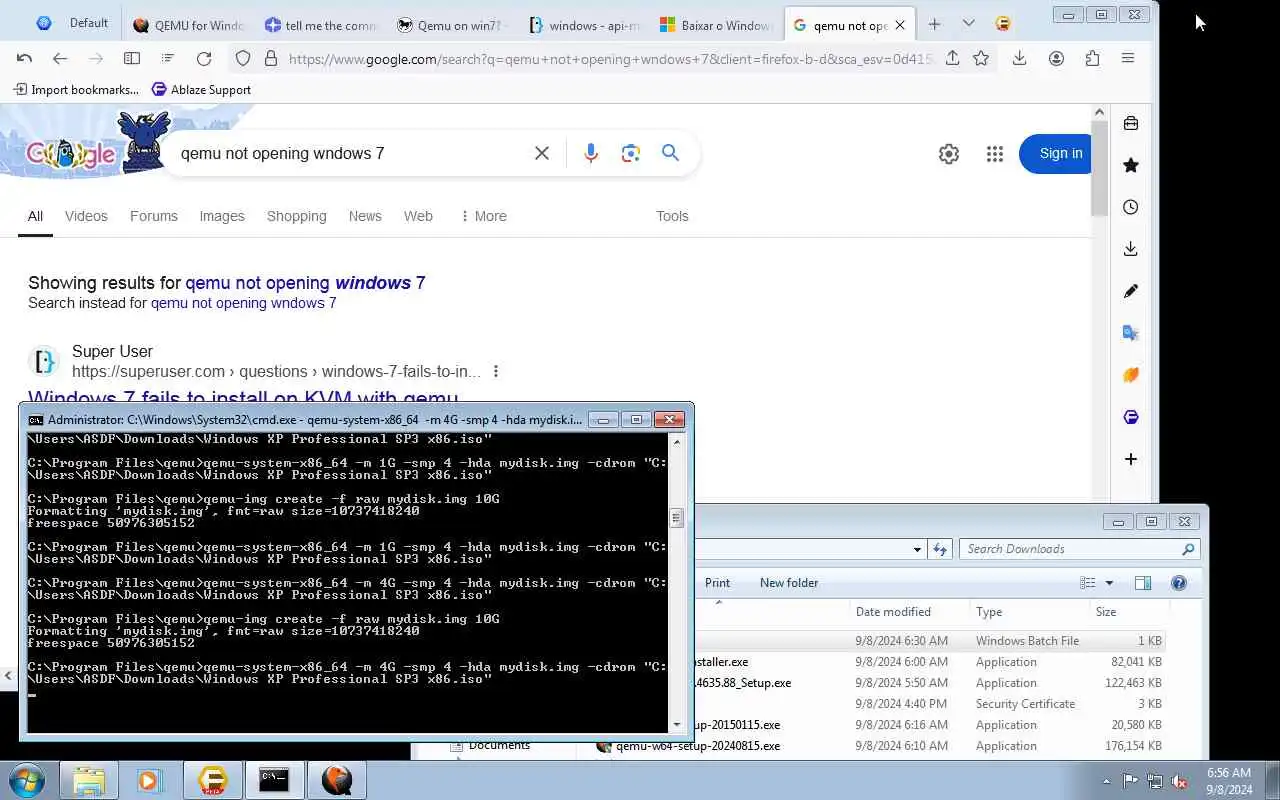Search instead for 'qemu not opening wndows 7'
This screenshot has width=1280, height=800.
[243, 303]
